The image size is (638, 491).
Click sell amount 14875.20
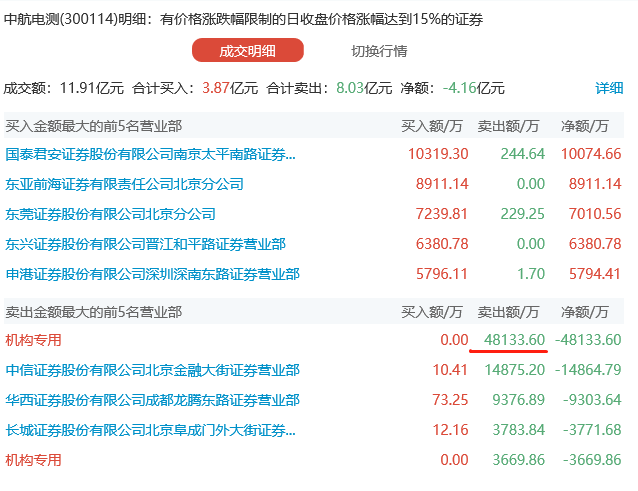click(515, 370)
